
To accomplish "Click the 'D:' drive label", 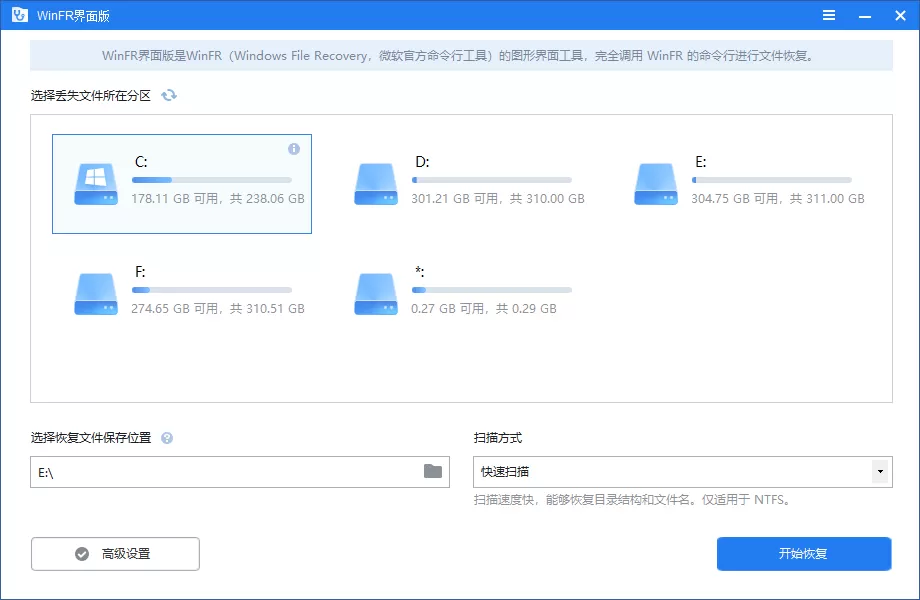I will [422, 162].
